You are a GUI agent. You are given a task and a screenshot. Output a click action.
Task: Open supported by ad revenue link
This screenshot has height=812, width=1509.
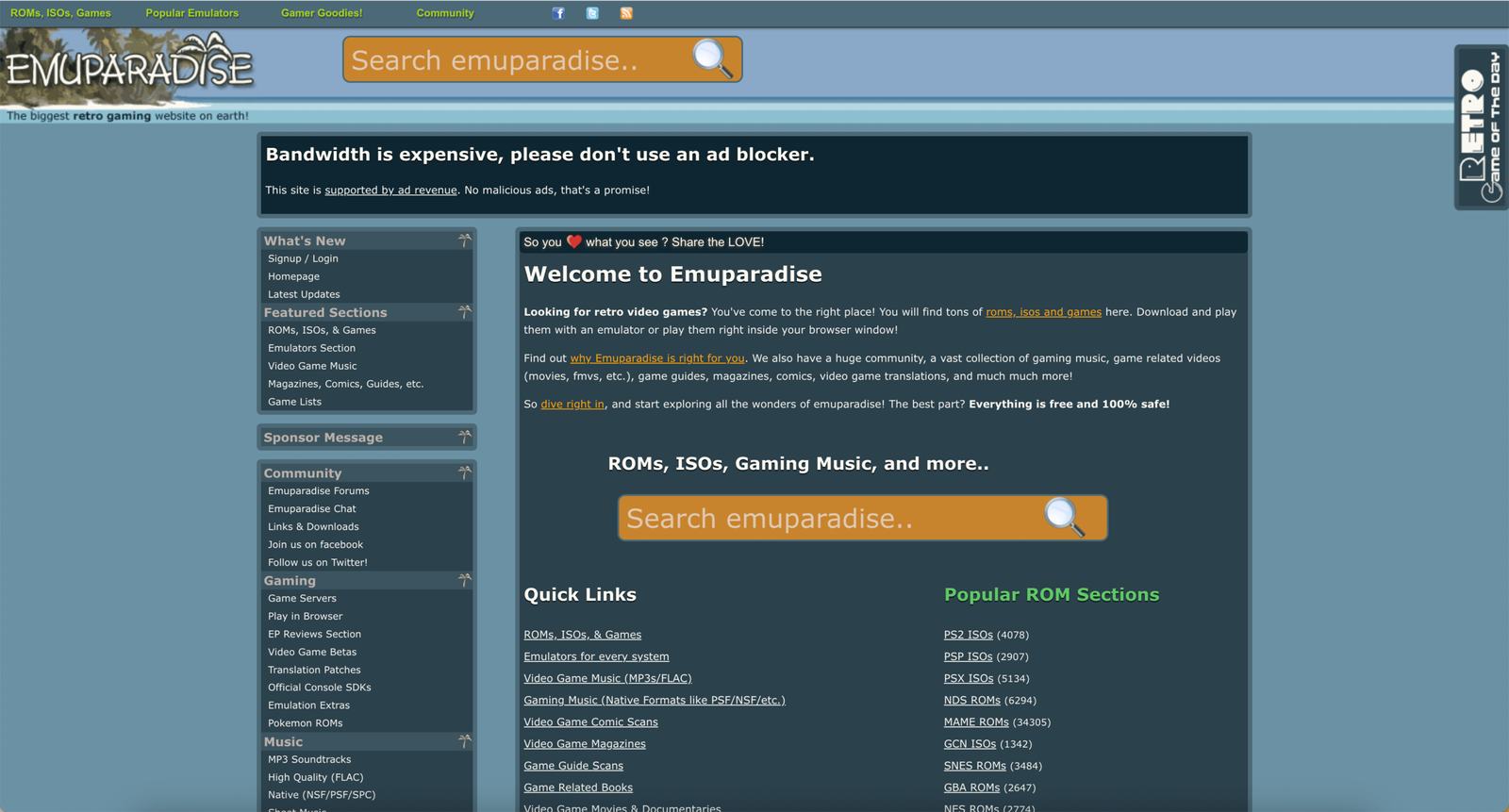[390, 191]
